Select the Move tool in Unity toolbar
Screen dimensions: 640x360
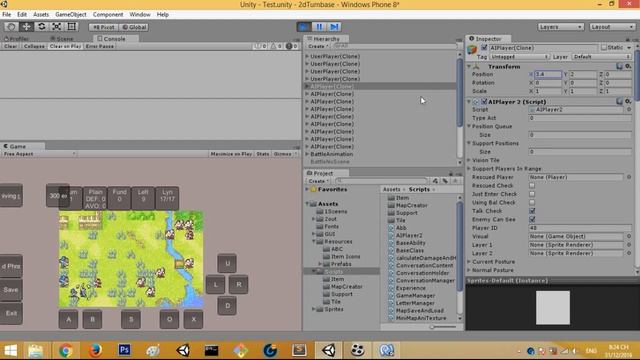pos(27,27)
